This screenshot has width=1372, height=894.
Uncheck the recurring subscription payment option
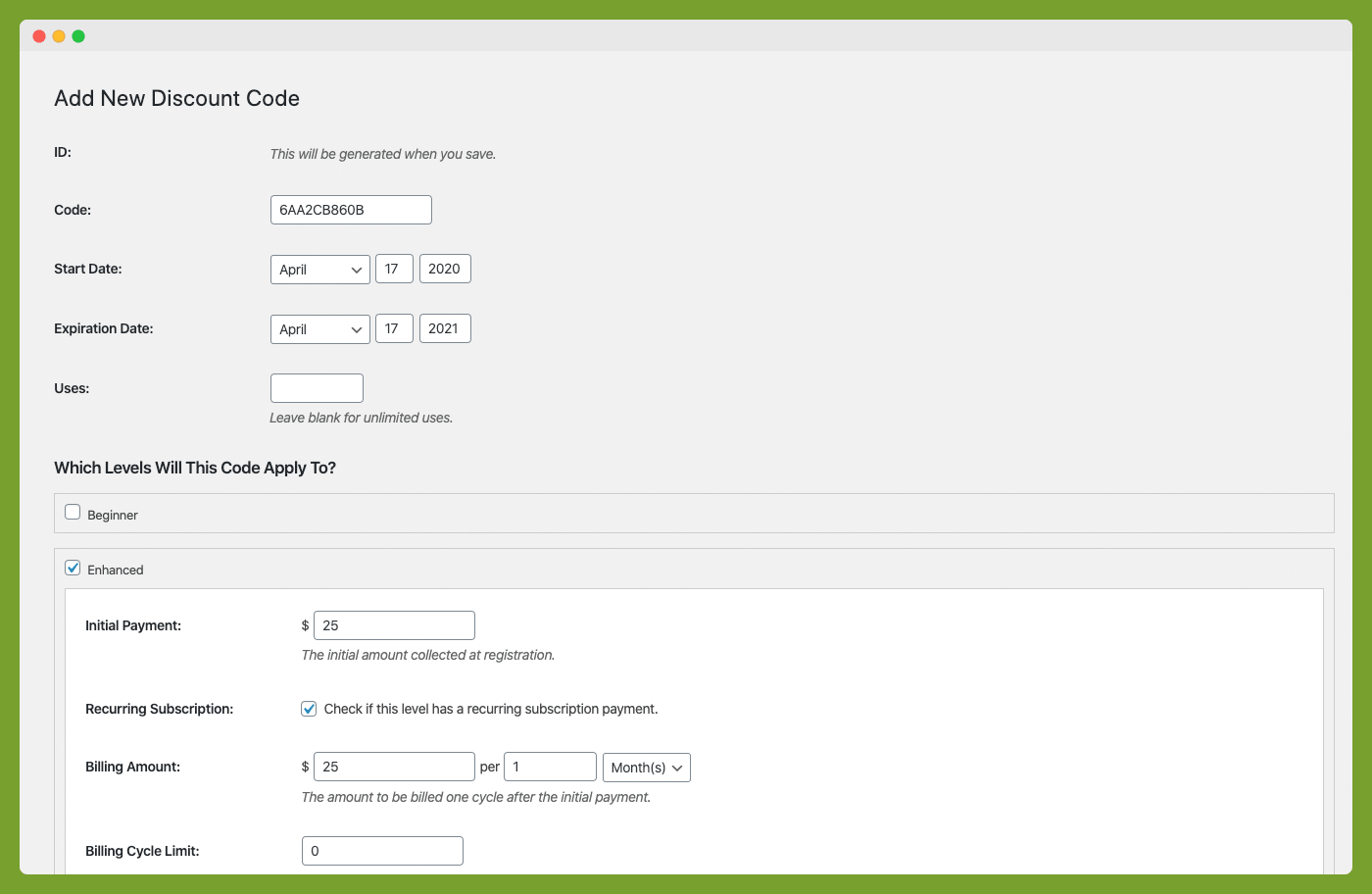(x=309, y=708)
